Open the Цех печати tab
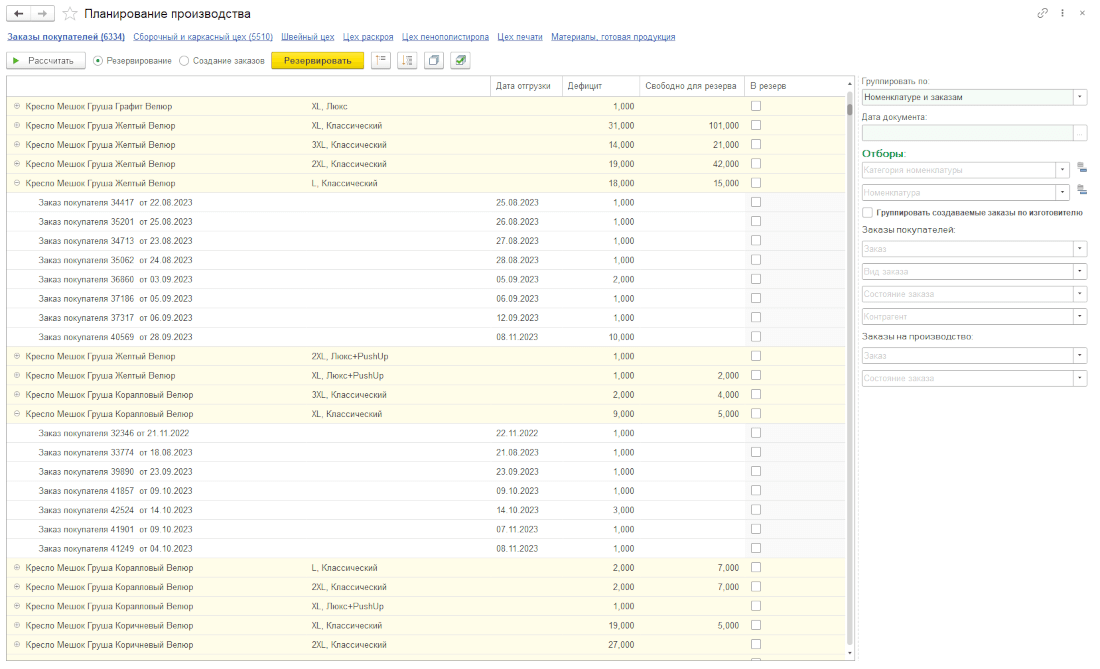This screenshot has width=1100, height=669. (x=518, y=37)
